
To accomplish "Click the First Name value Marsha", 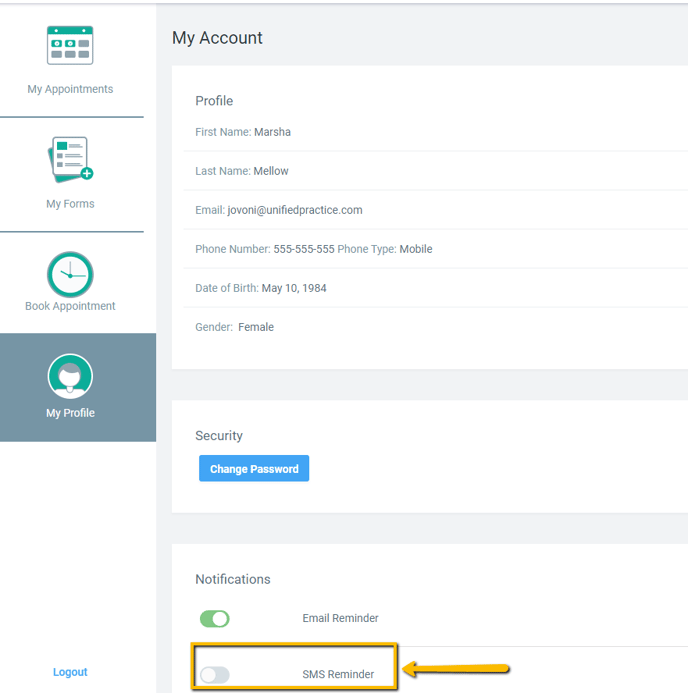I will click(272, 132).
